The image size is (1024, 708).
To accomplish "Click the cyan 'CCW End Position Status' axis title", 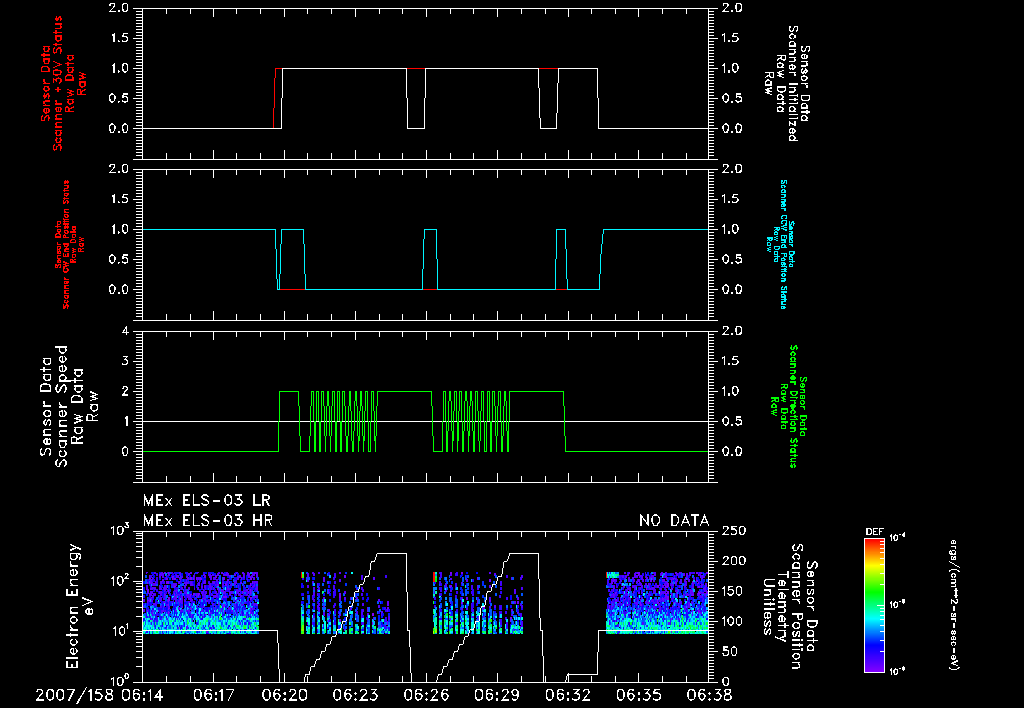I will tap(780, 245).
